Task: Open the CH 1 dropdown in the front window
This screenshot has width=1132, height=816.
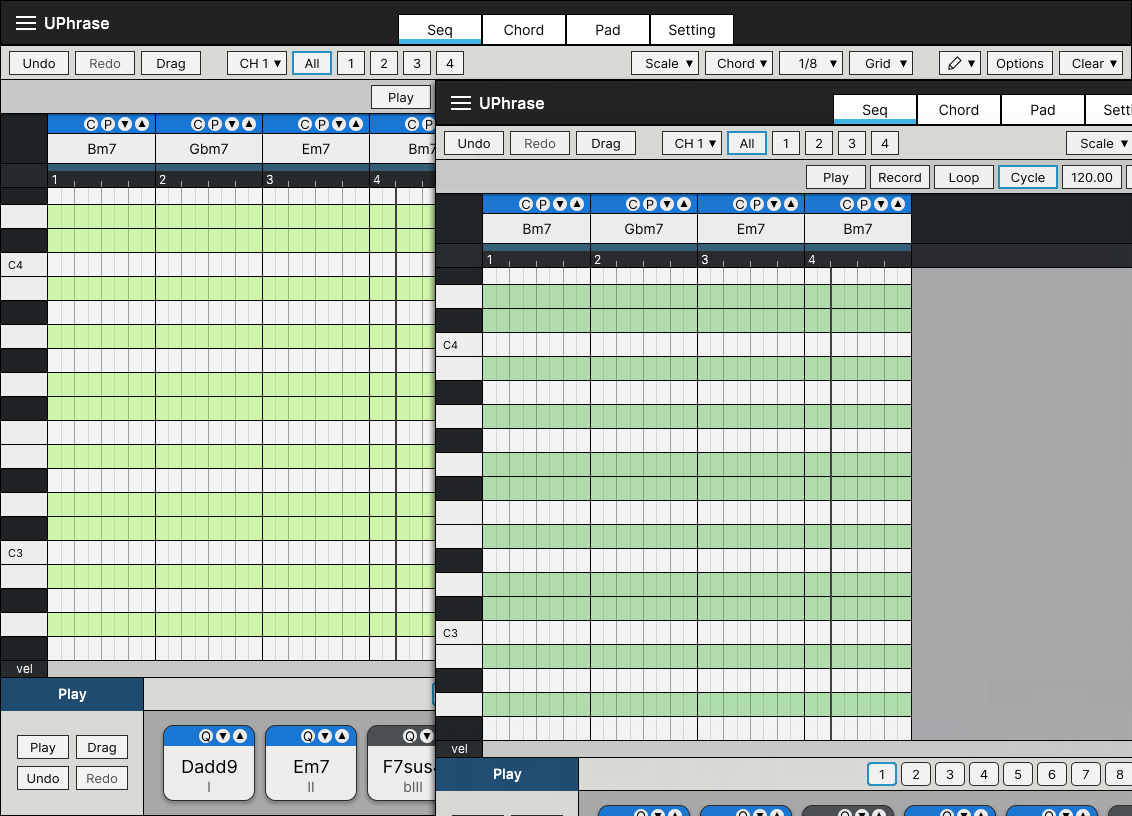Action: coord(692,144)
